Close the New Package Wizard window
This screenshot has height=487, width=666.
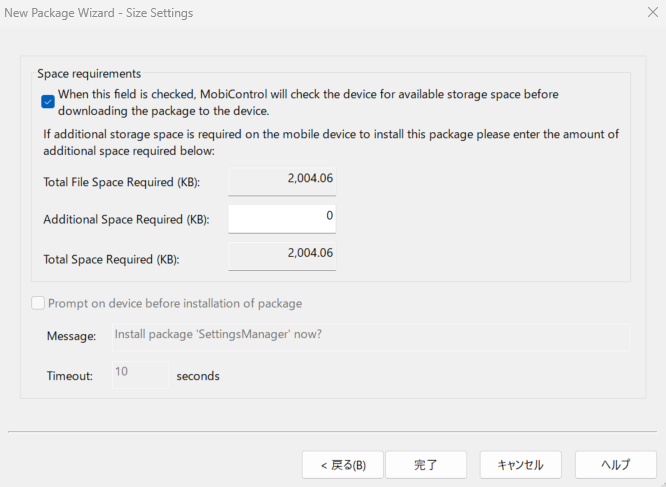pyautogui.click(x=653, y=12)
